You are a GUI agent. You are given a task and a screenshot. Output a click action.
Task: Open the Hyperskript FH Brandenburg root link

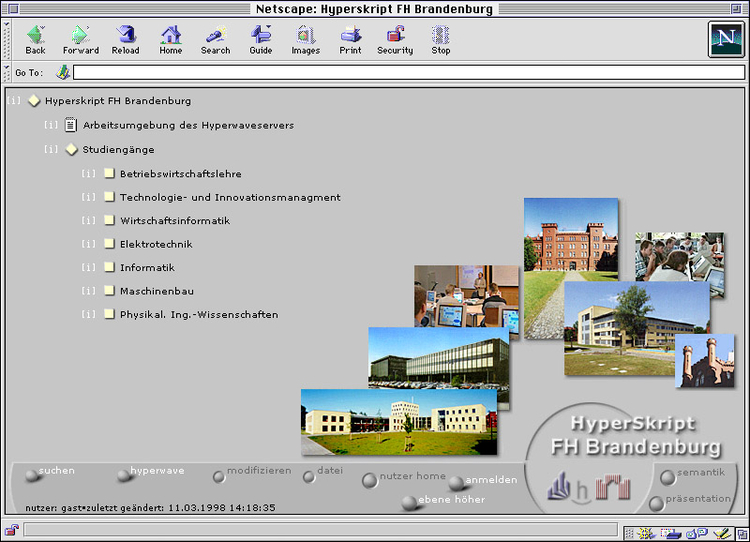click(x=118, y=101)
